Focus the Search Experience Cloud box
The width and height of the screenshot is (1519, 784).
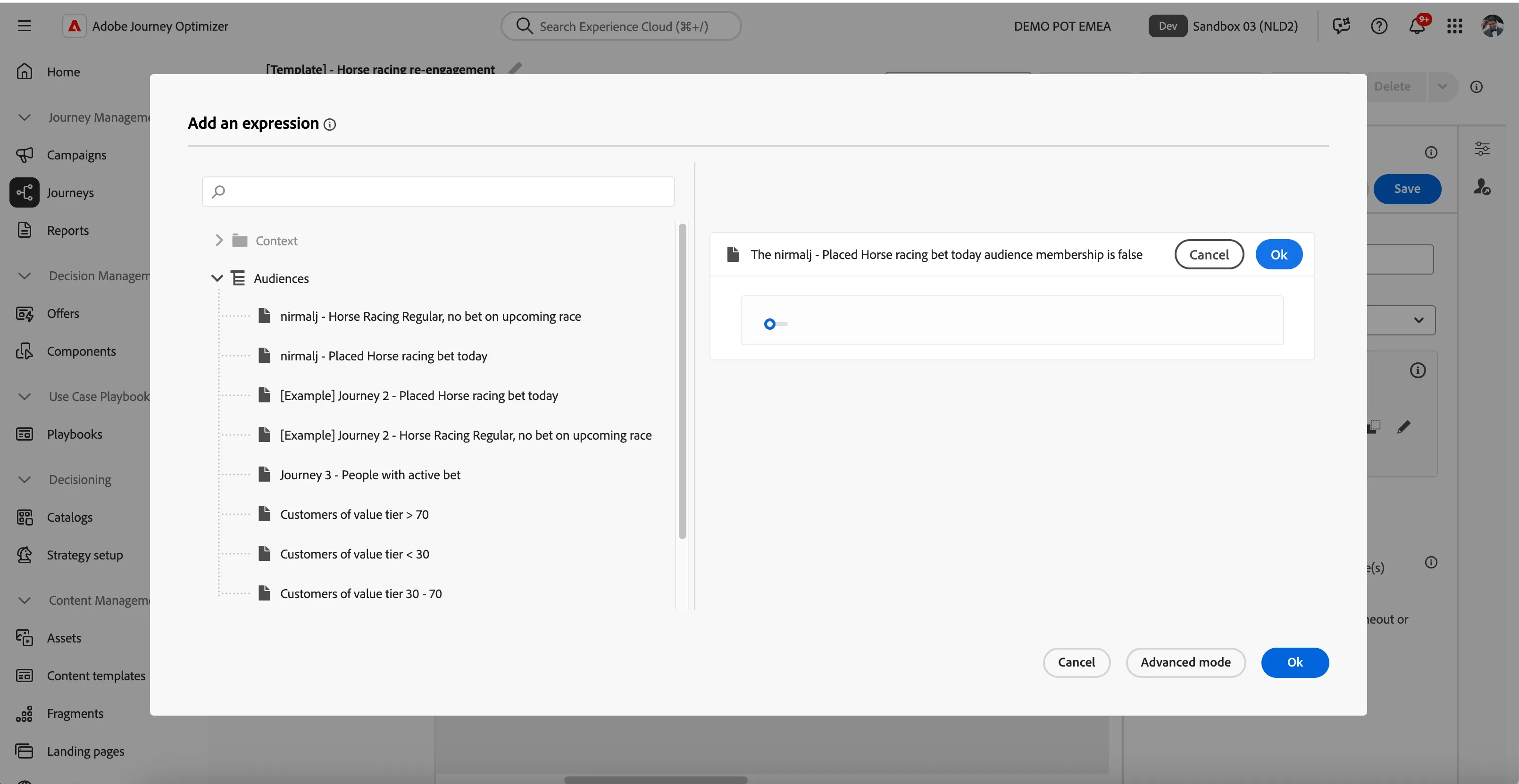(x=620, y=26)
